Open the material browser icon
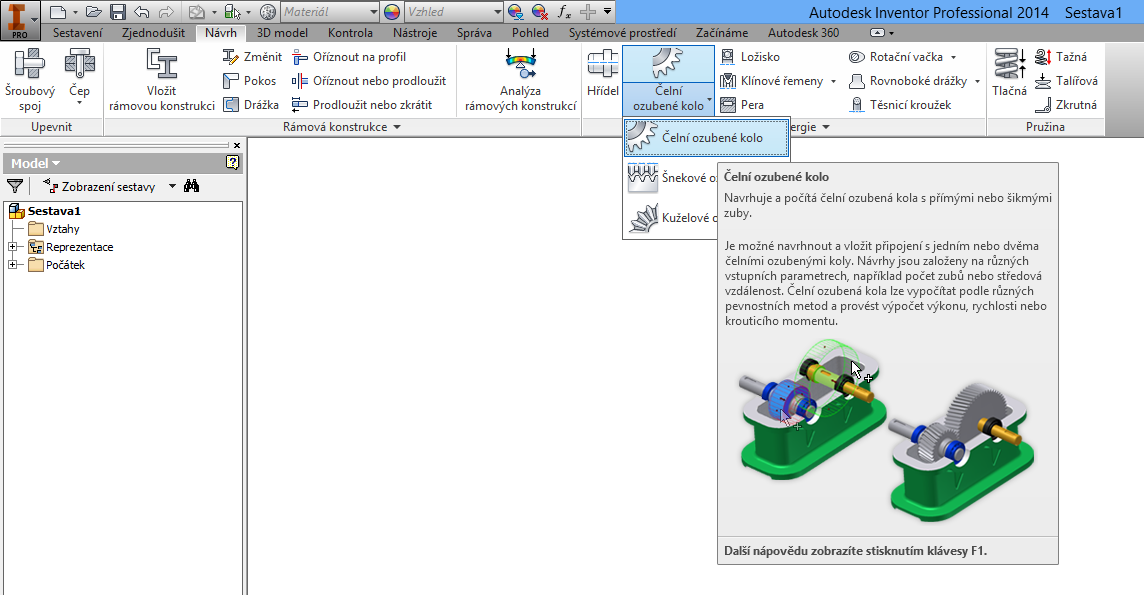Image resolution: width=1144 pixels, height=595 pixels. click(268, 12)
